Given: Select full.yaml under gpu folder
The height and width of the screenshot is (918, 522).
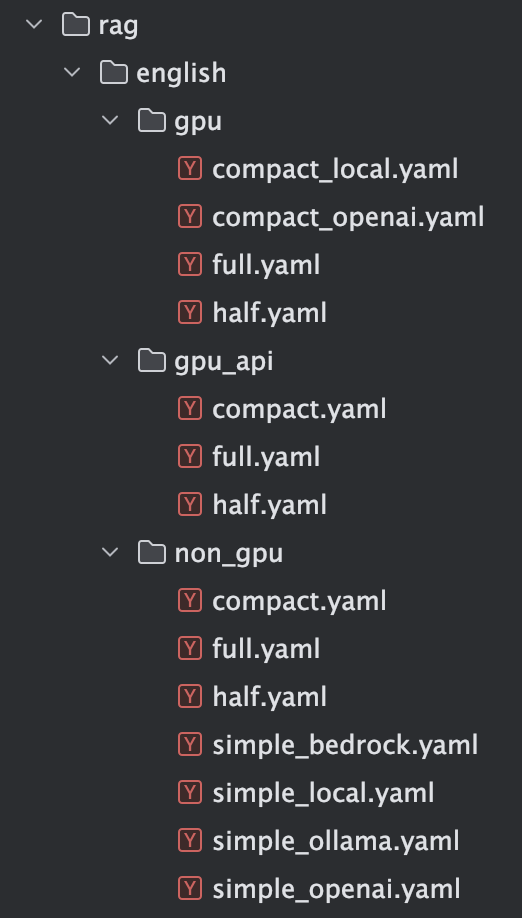Looking at the screenshot, I should [266, 266].
